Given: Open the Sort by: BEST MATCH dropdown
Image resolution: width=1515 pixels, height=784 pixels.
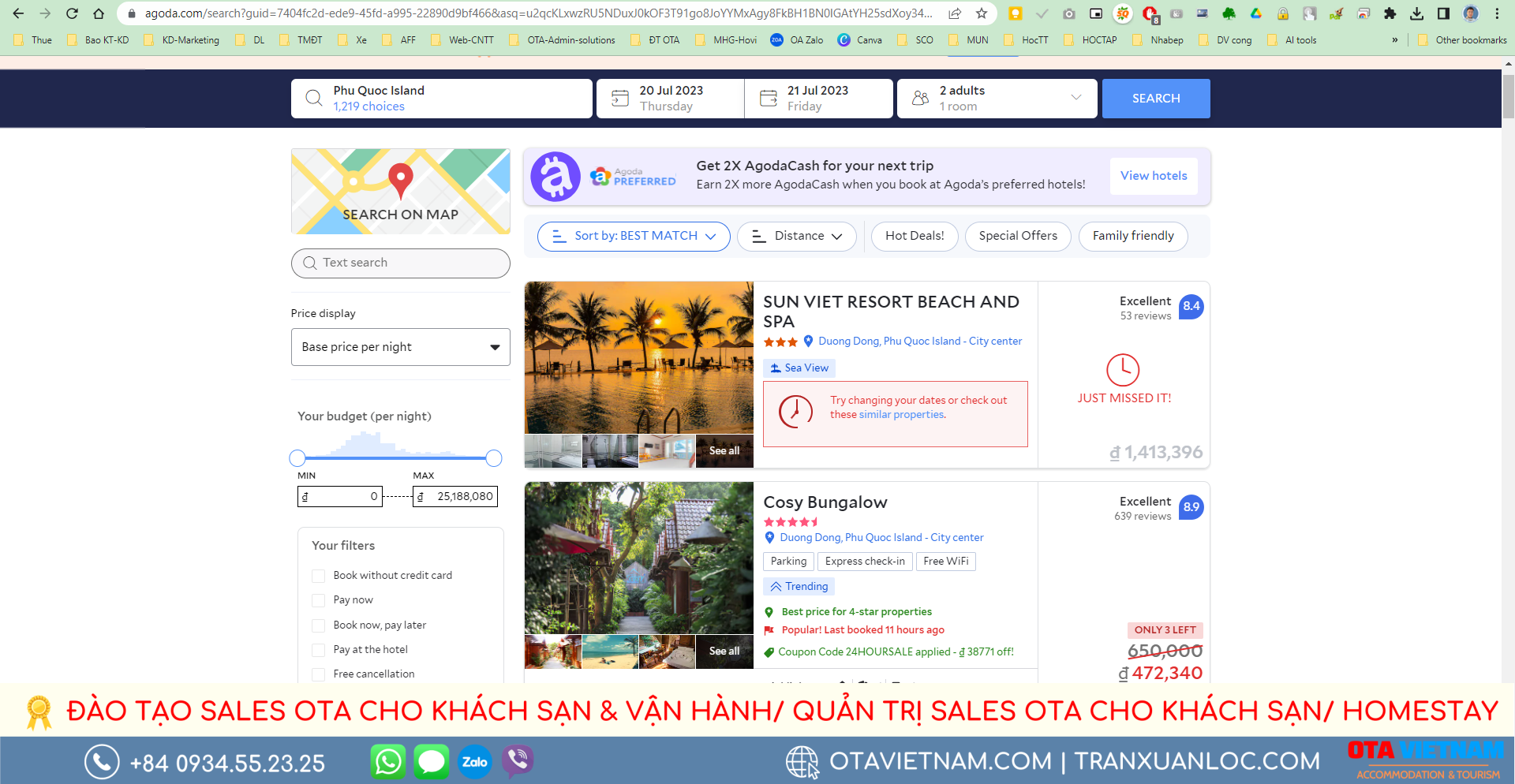Looking at the screenshot, I should (x=634, y=236).
